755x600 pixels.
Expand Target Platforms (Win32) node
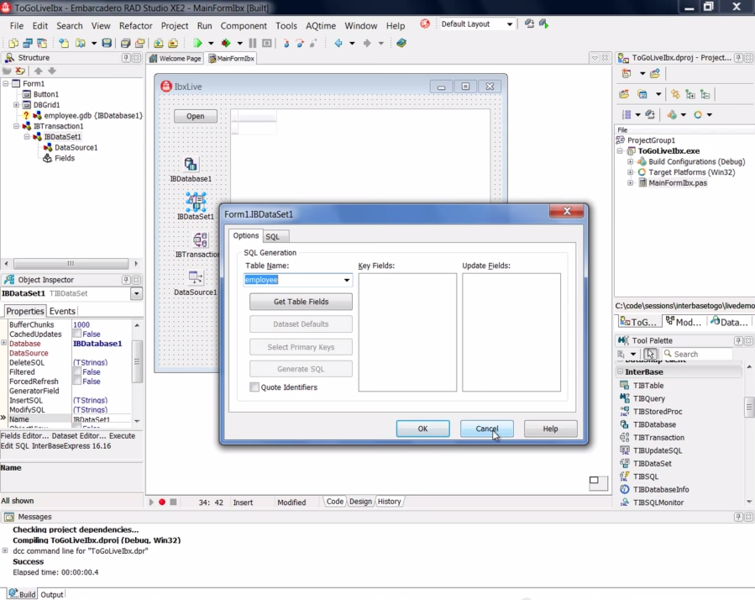630,172
